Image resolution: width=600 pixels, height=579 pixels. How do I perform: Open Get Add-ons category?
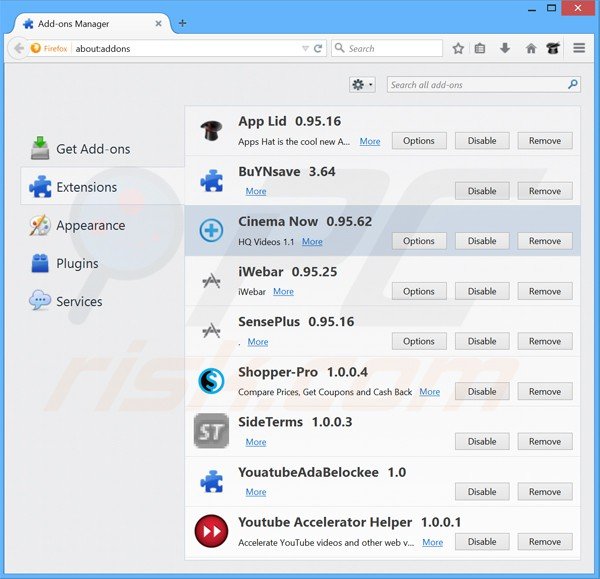point(103,149)
